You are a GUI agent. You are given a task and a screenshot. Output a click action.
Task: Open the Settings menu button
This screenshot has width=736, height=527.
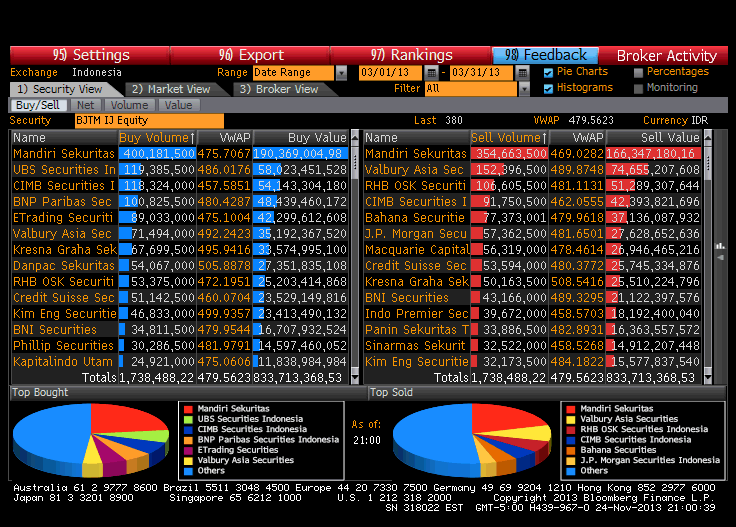(90, 55)
